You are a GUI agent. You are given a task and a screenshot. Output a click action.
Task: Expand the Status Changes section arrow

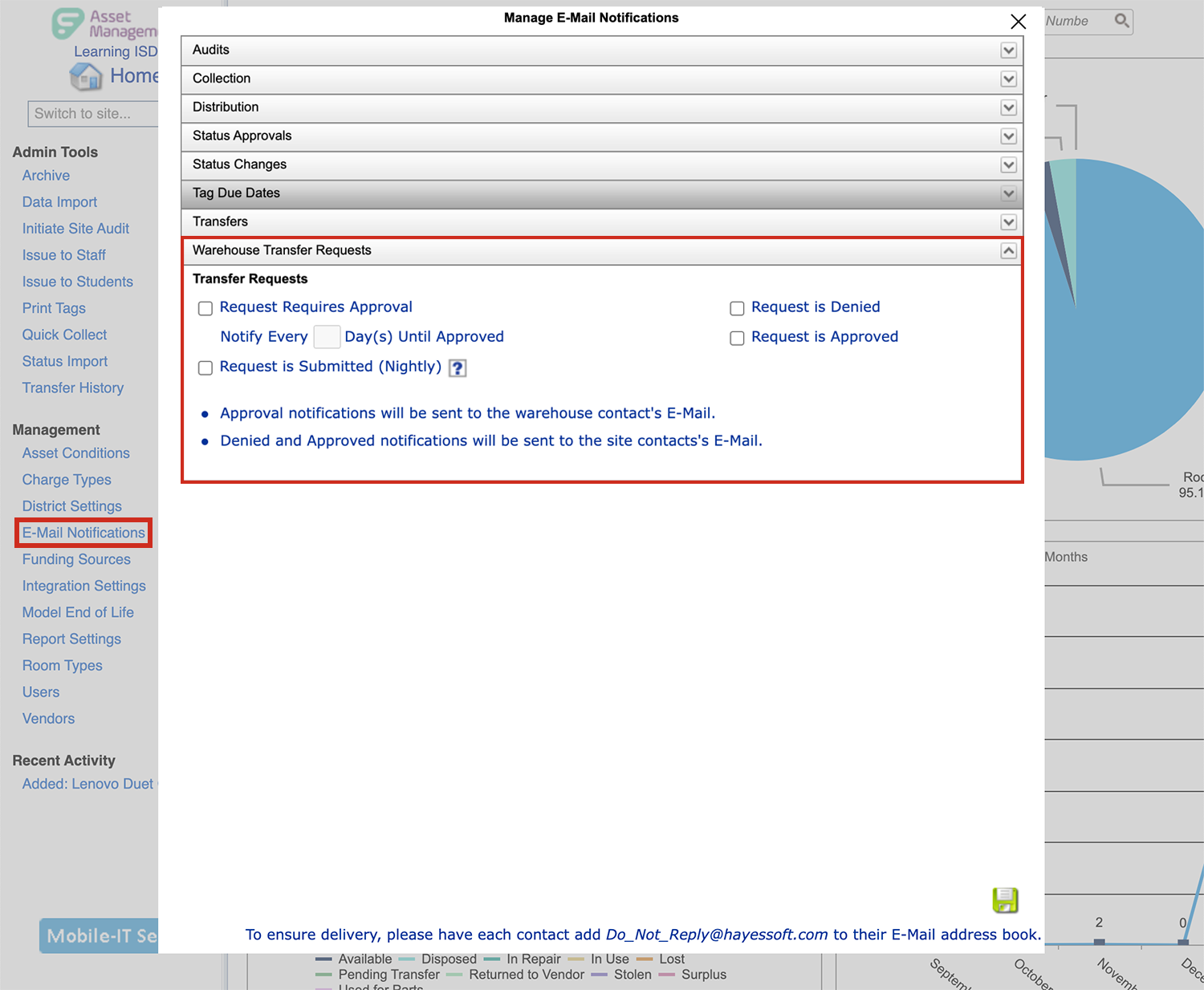coord(1009,165)
